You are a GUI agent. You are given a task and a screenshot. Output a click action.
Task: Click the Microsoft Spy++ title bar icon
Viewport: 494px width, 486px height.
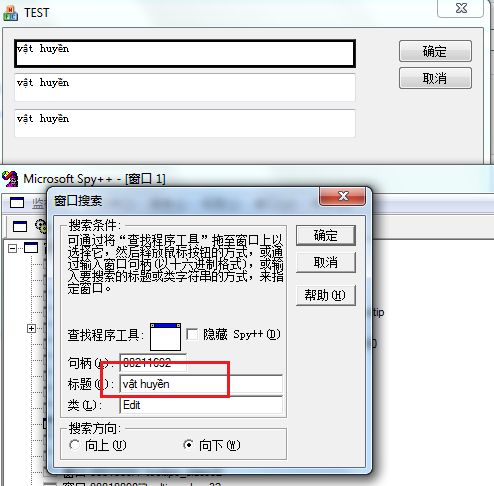tap(10, 179)
